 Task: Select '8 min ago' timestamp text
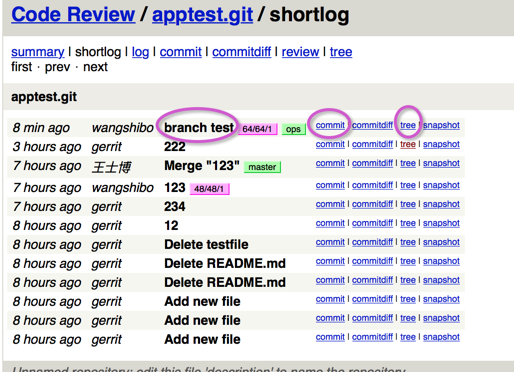(41, 128)
